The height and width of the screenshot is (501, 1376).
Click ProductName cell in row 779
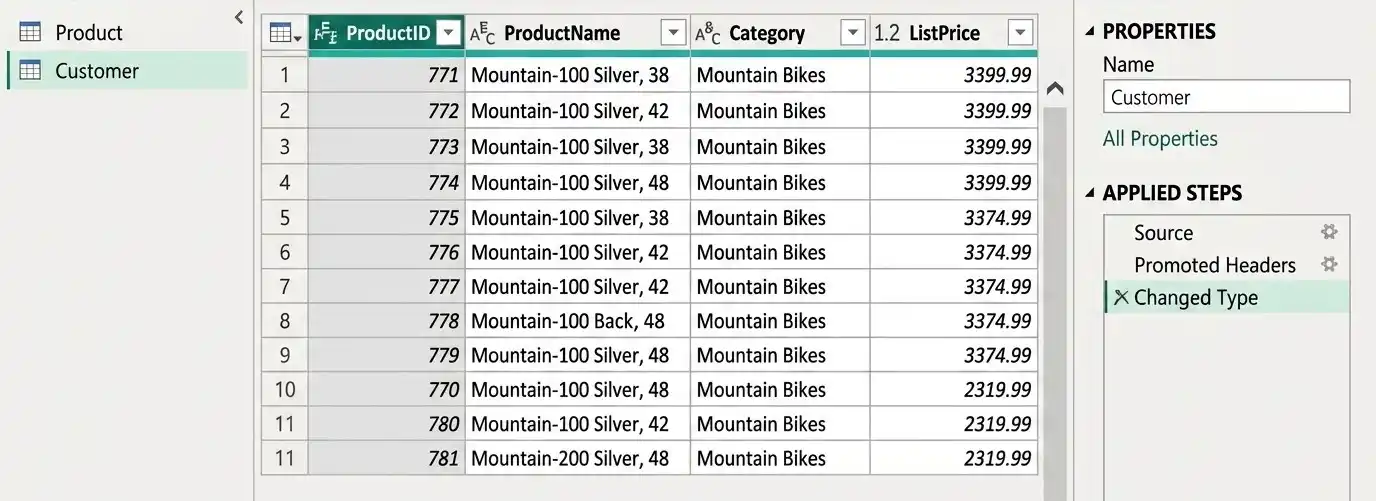[578, 355]
